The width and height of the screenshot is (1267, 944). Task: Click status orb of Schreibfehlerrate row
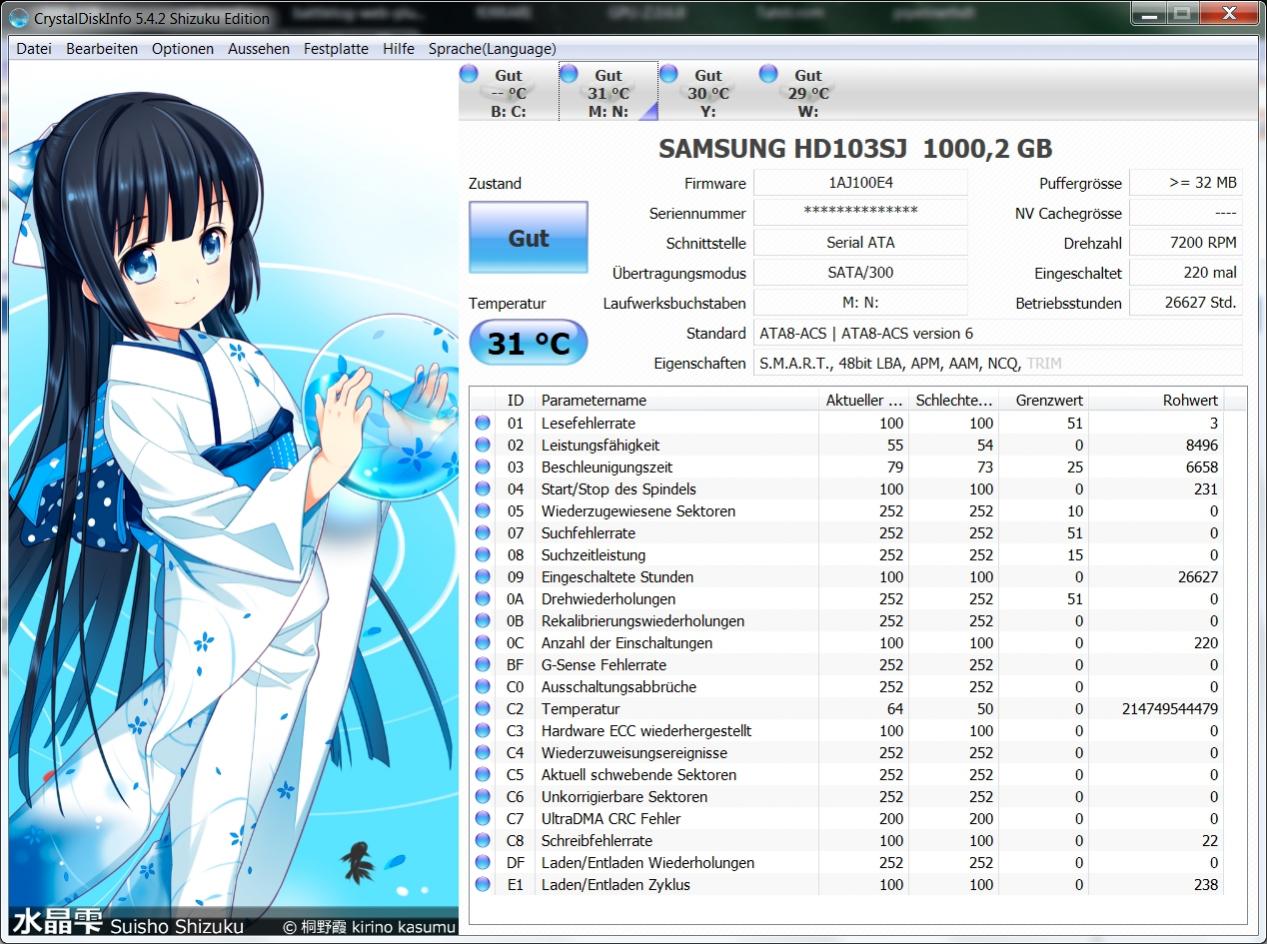[x=483, y=841]
